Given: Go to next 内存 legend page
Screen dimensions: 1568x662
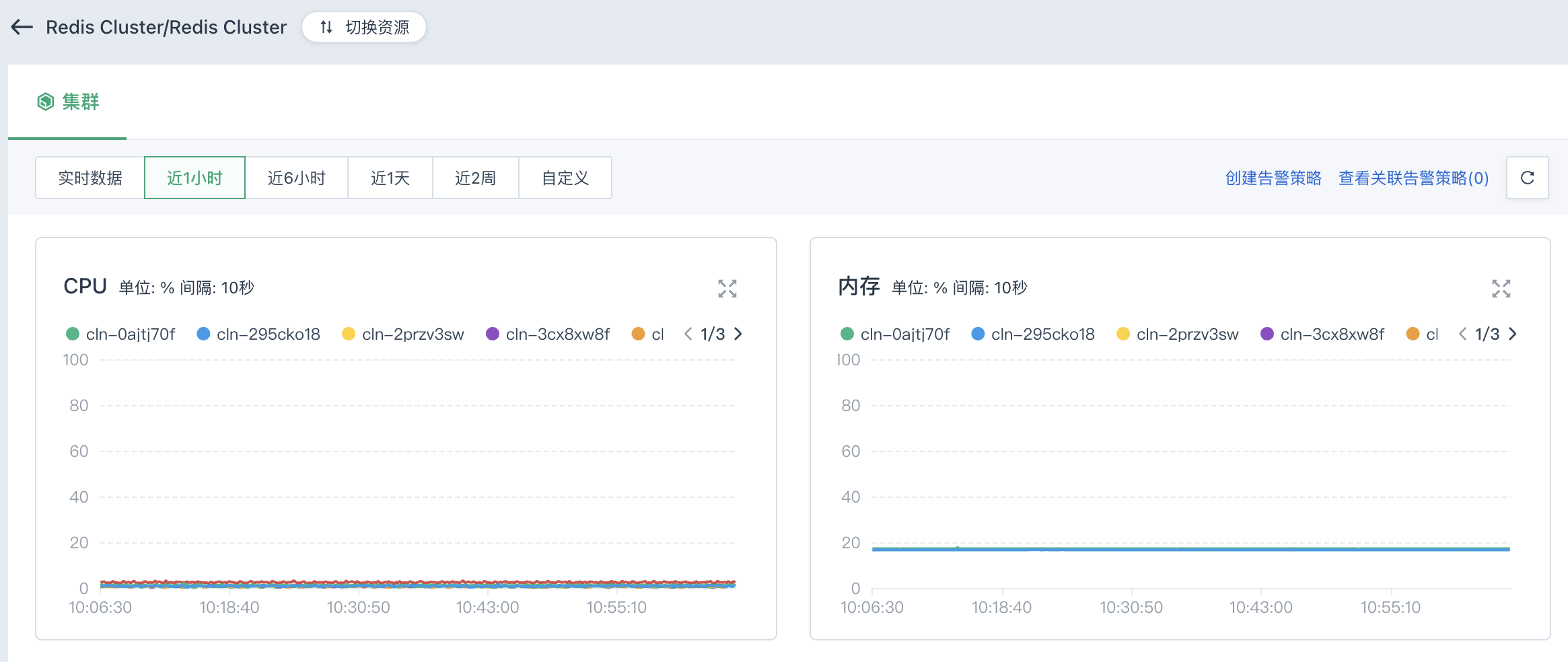Looking at the screenshot, I should [x=1513, y=334].
